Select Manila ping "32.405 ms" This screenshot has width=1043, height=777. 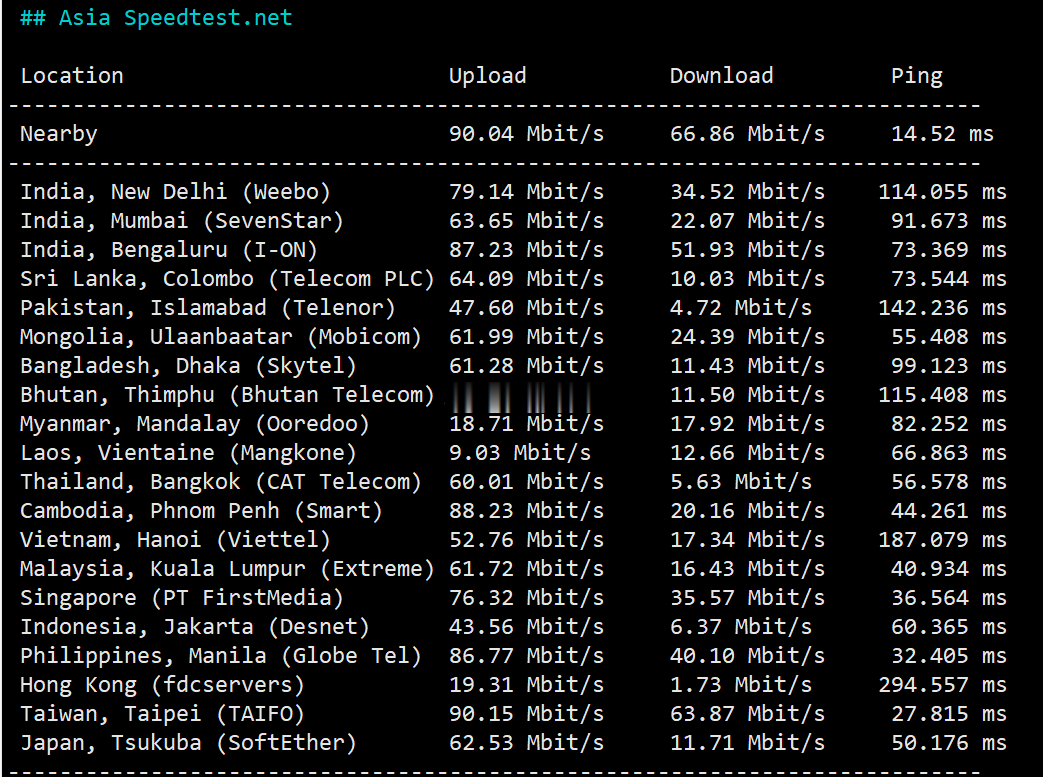click(x=949, y=656)
